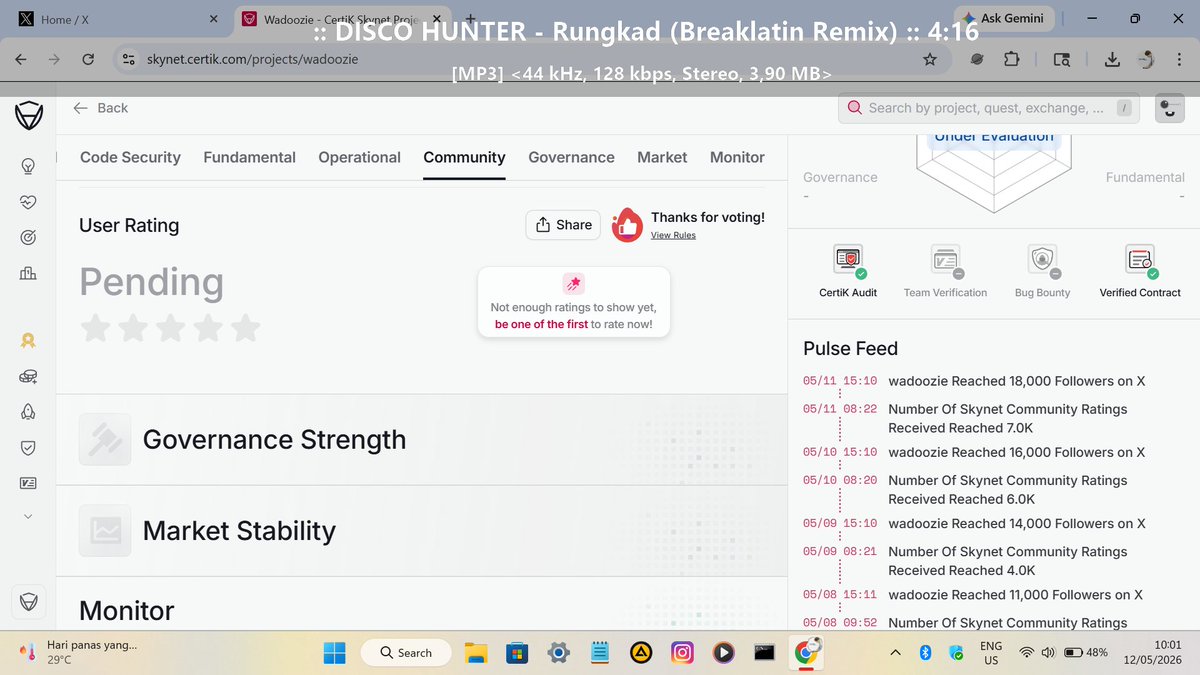Select the Community tab
1200x675 pixels.
coord(464,157)
